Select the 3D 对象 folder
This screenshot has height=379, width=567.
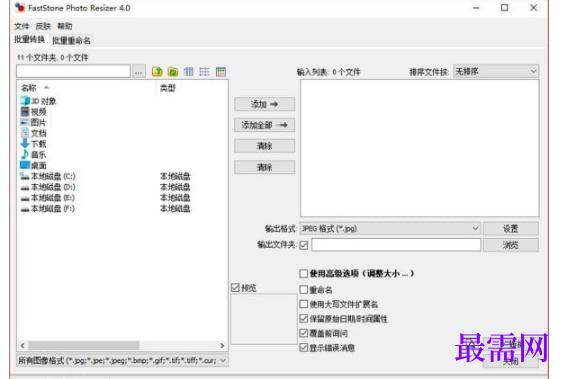point(38,101)
